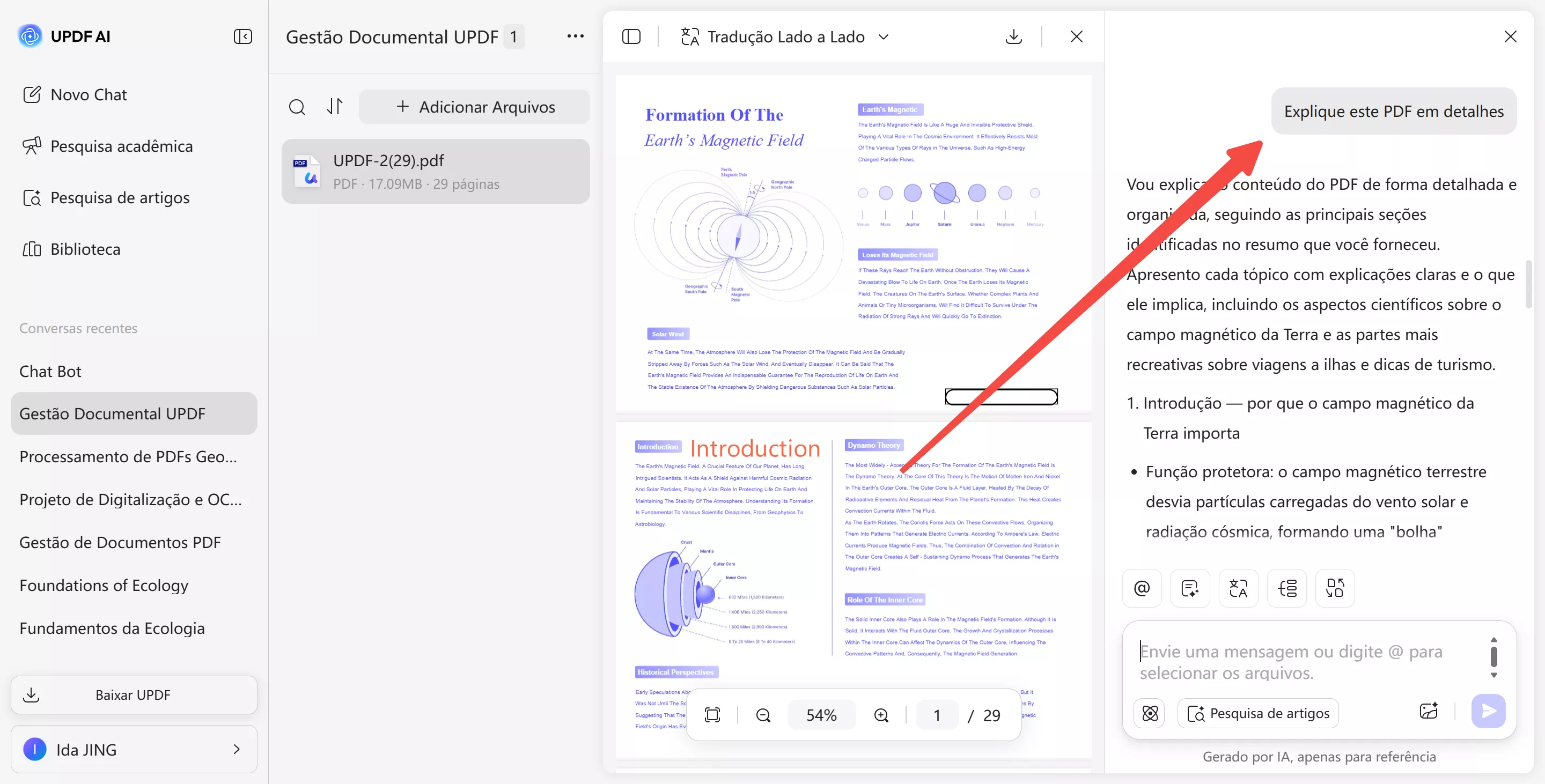Click the search icon in file list
1545x784 pixels.
coord(297,107)
